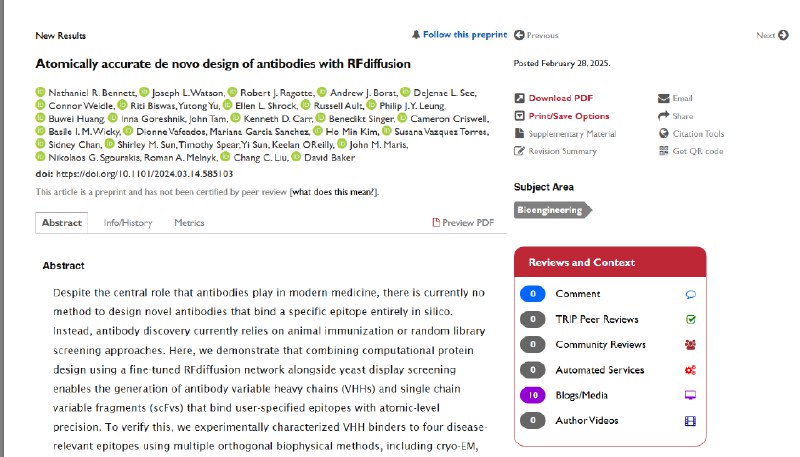This screenshot has height=457, width=800.
Task: Click the Revision Summary pencil icon
Action: point(519,151)
